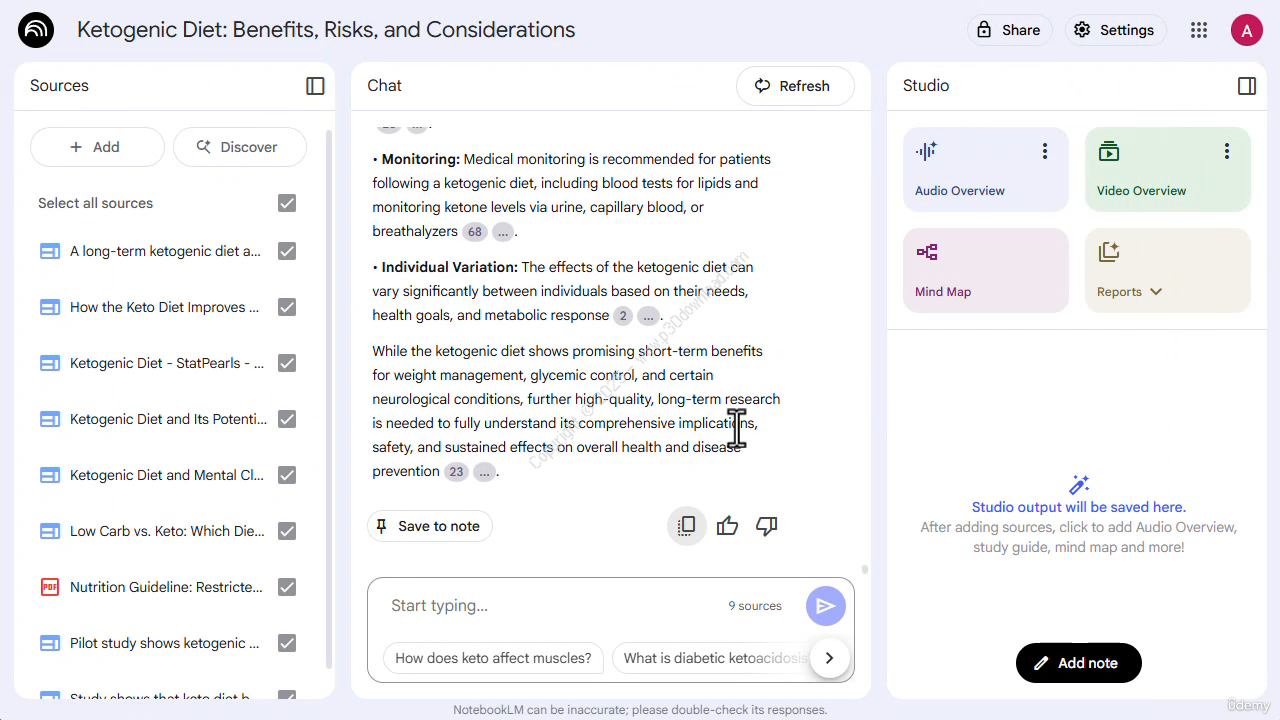Open the Google apps grid

[1199, 30]
